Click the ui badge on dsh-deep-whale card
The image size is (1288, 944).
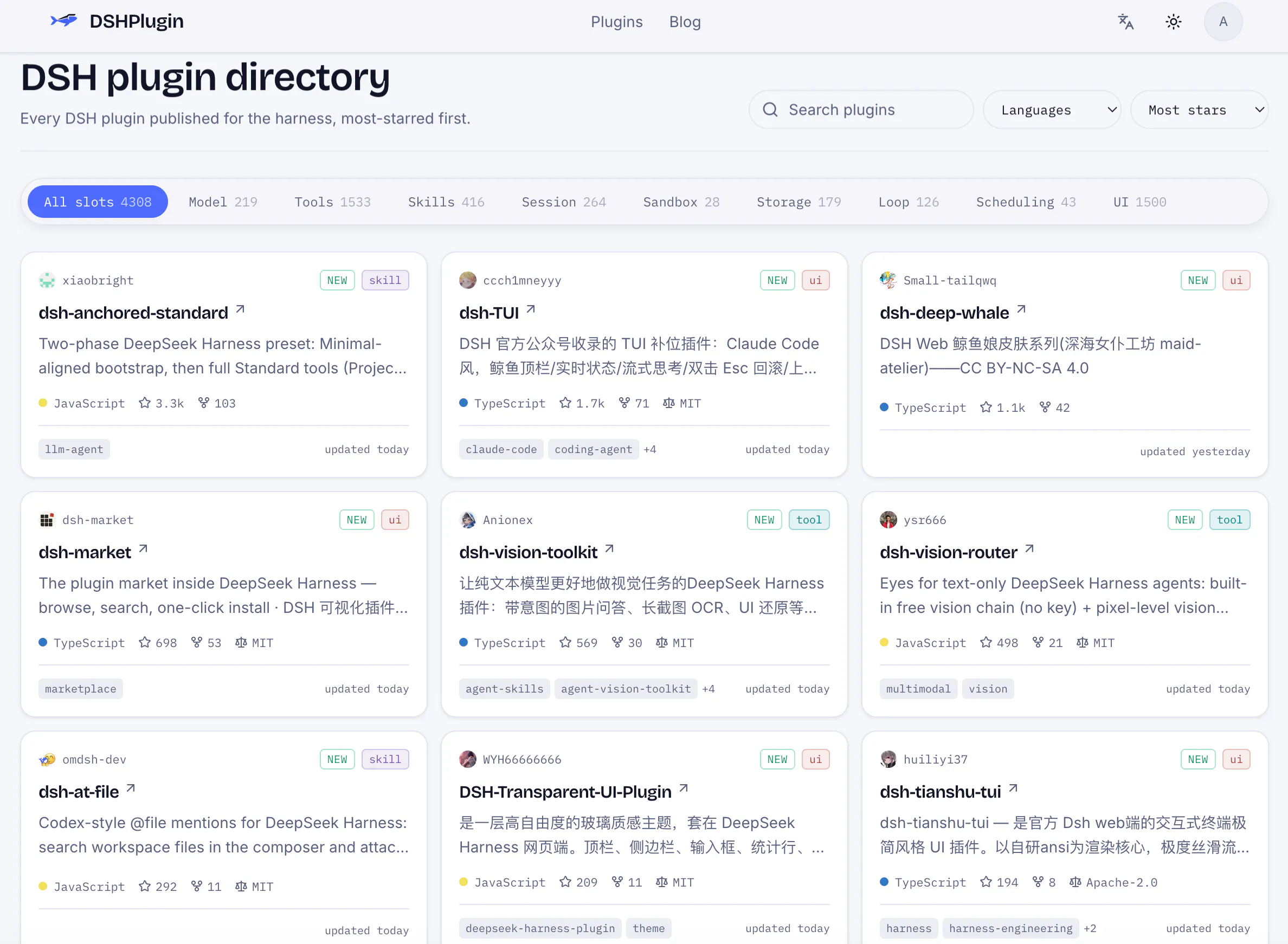click(x=1236, y=281)
